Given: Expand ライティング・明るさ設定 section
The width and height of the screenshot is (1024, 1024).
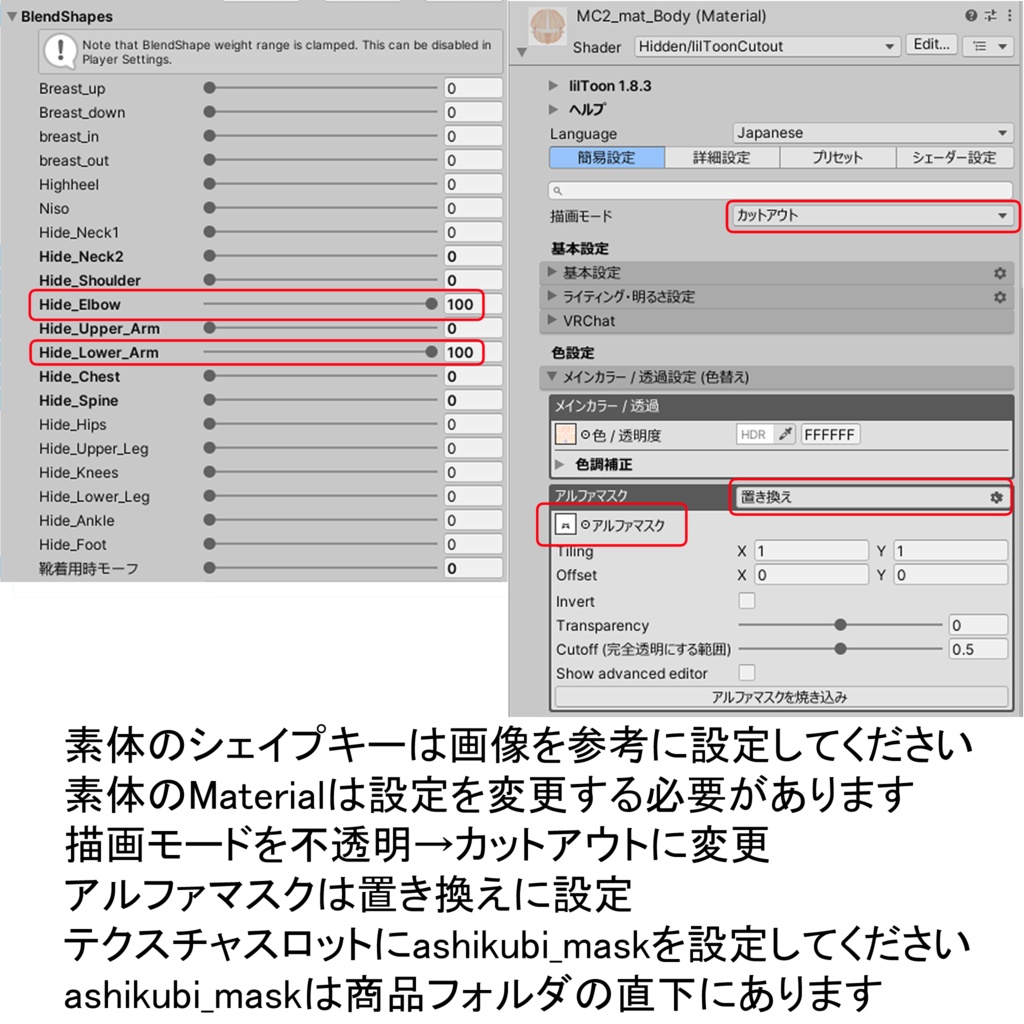Looking at the screenshot, I should point(552,296).
